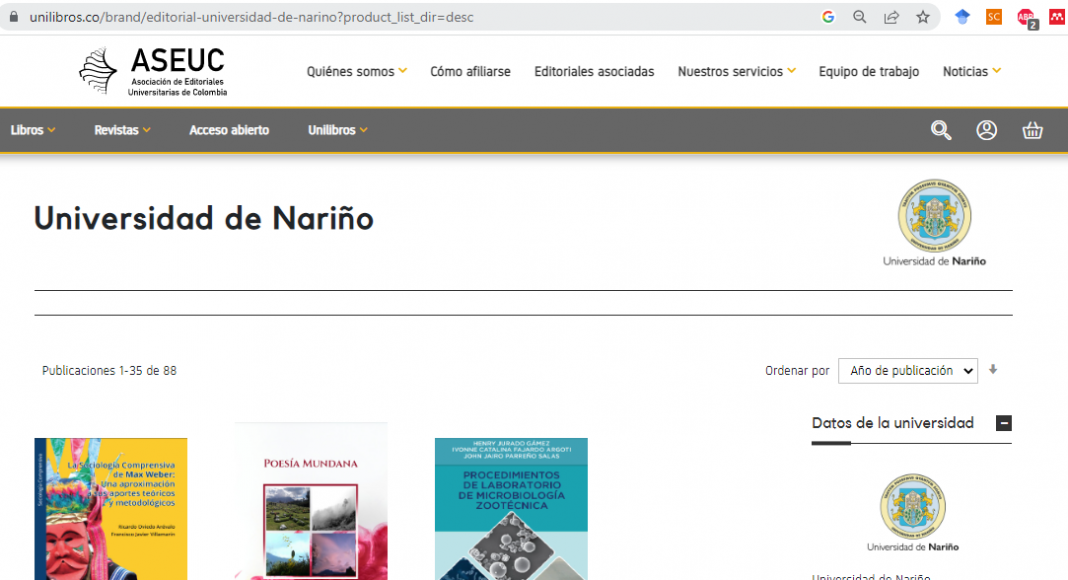Viewport: 1068px width, 580px height.
Task: Bookmark this page with the star icon
Action: 923,17
